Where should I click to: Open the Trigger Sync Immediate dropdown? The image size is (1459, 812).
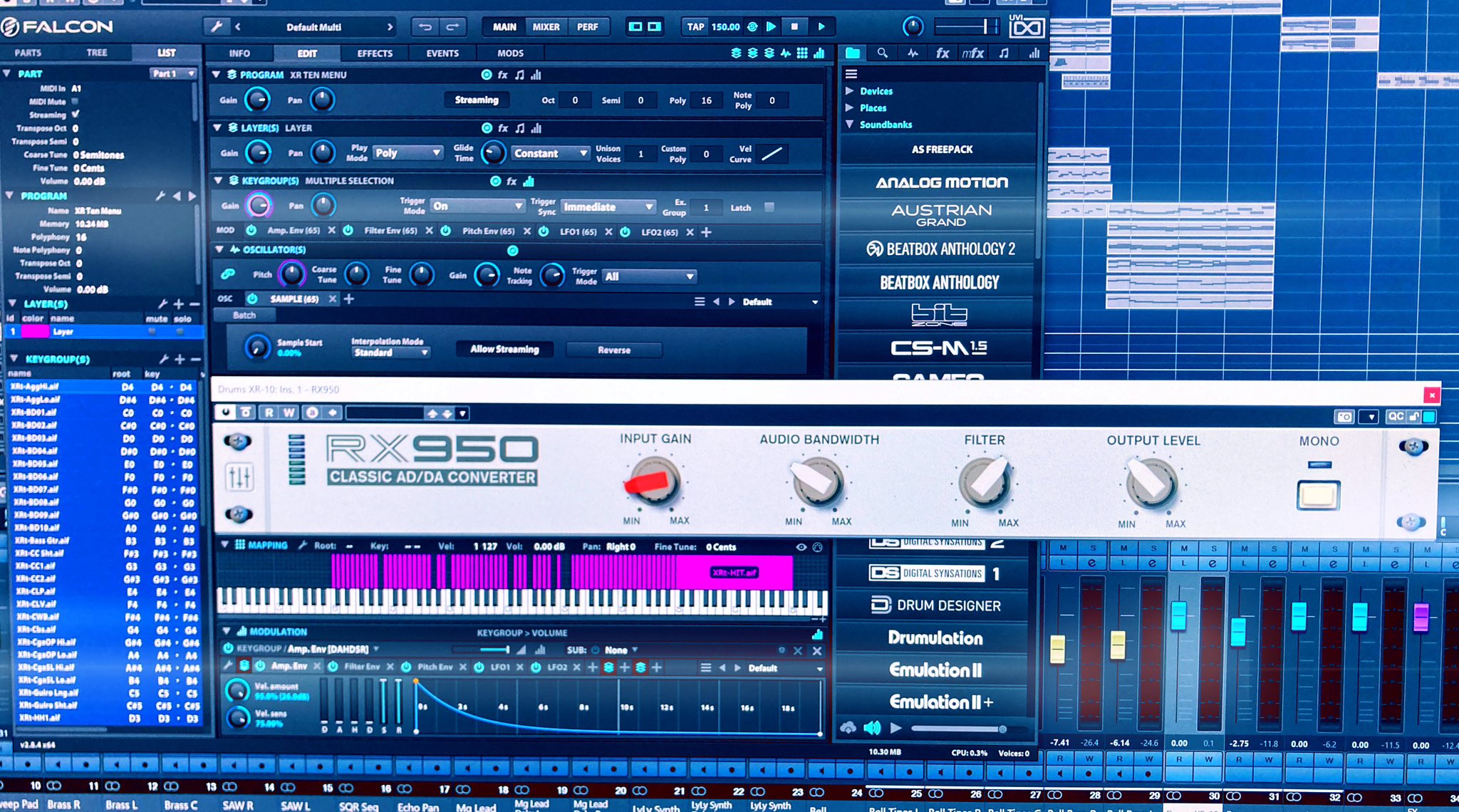[x=608, y=207]
